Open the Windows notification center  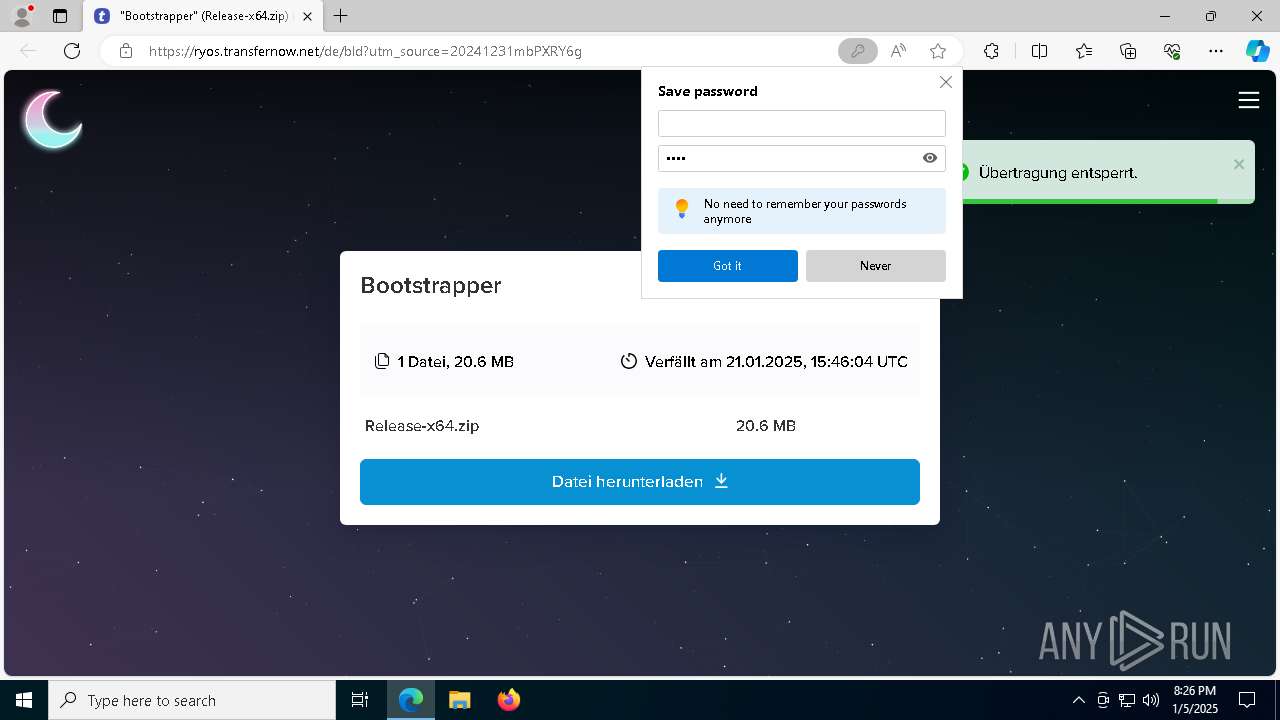(x=1247, y=700)
